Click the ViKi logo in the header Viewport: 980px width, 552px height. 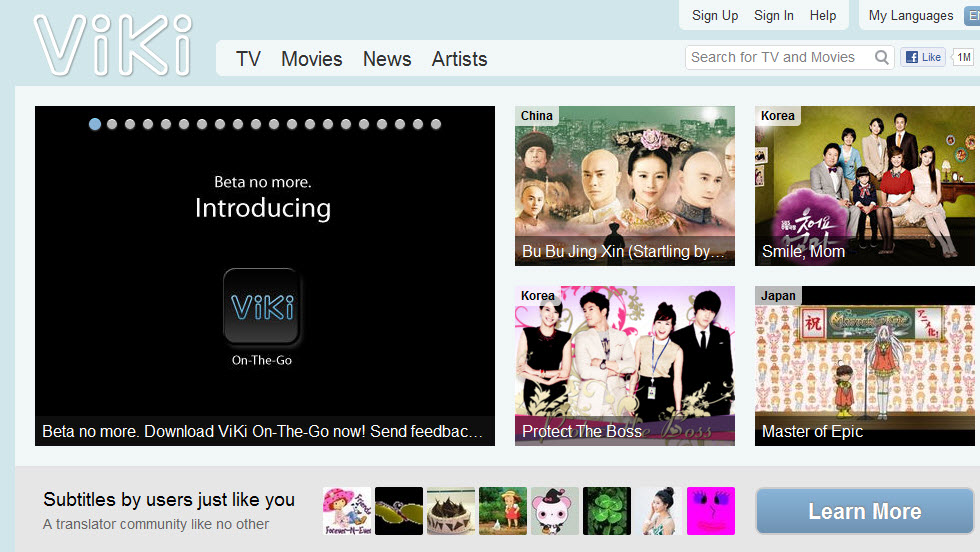coord(112,46)
